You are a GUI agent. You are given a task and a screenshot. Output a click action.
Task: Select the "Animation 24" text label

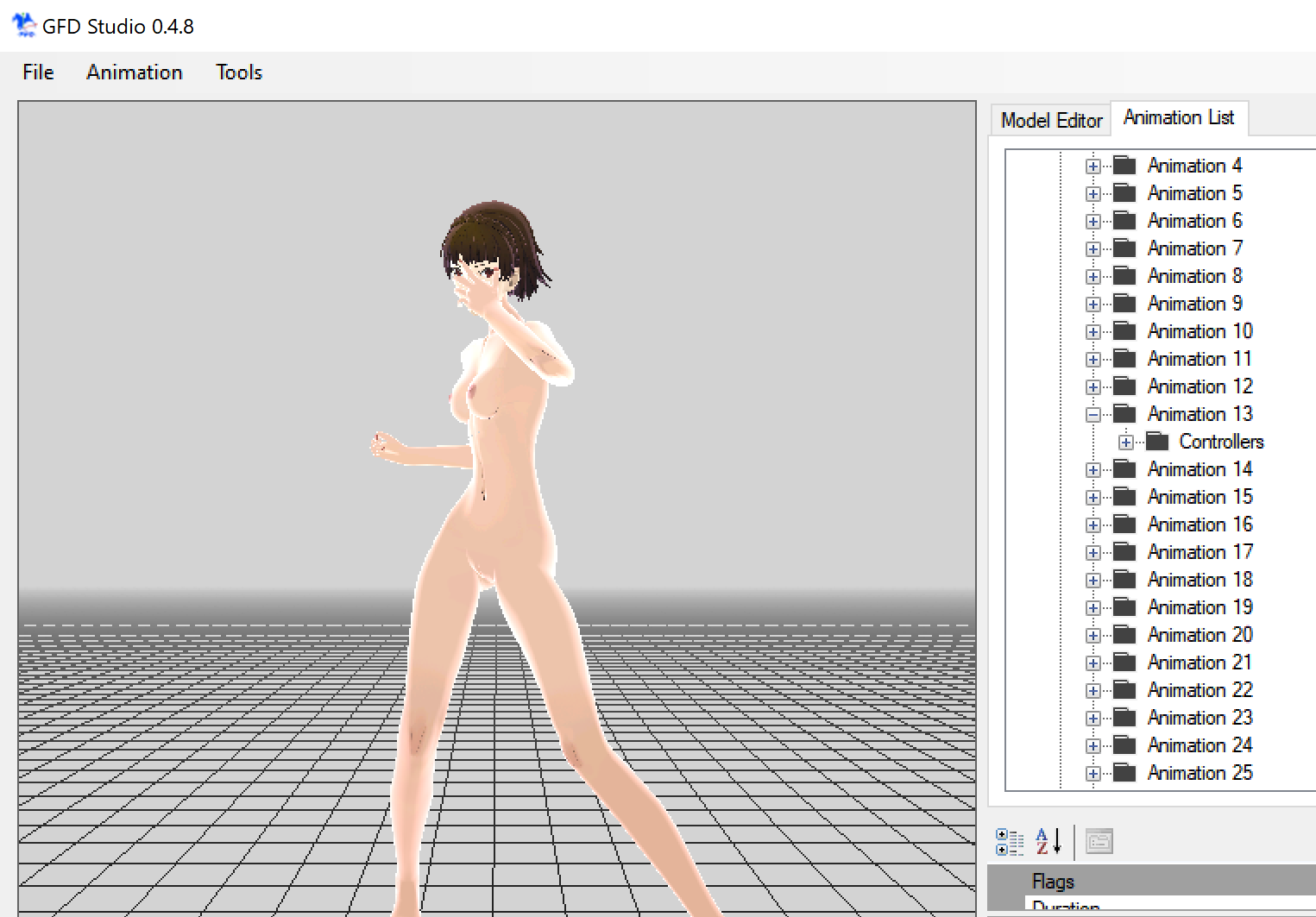pos(1200,745)
